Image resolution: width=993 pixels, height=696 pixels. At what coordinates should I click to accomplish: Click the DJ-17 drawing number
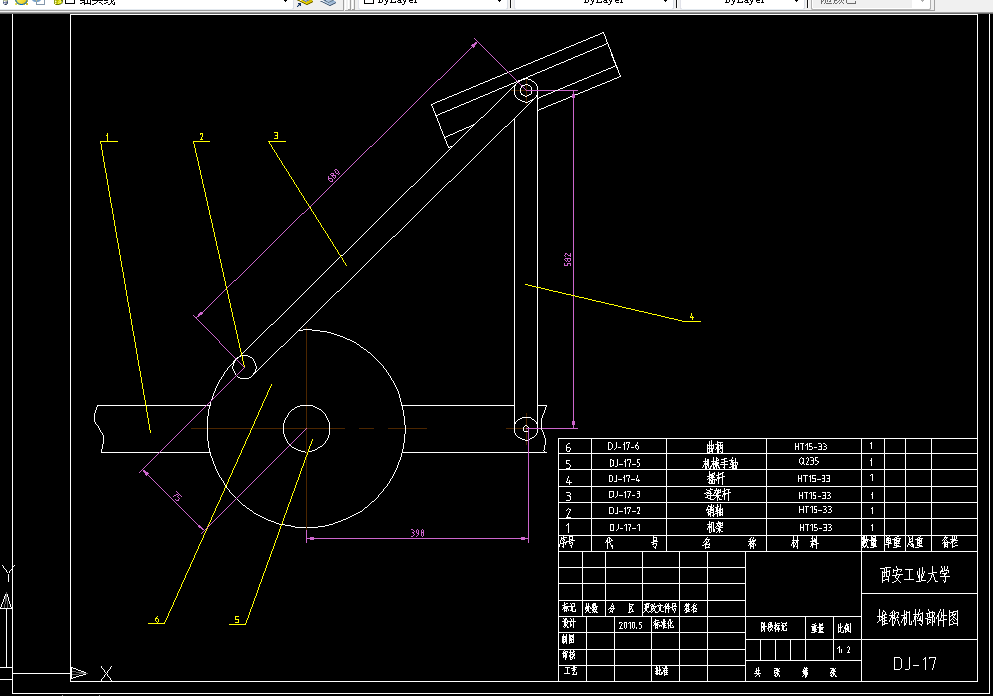tap(914, 664)
